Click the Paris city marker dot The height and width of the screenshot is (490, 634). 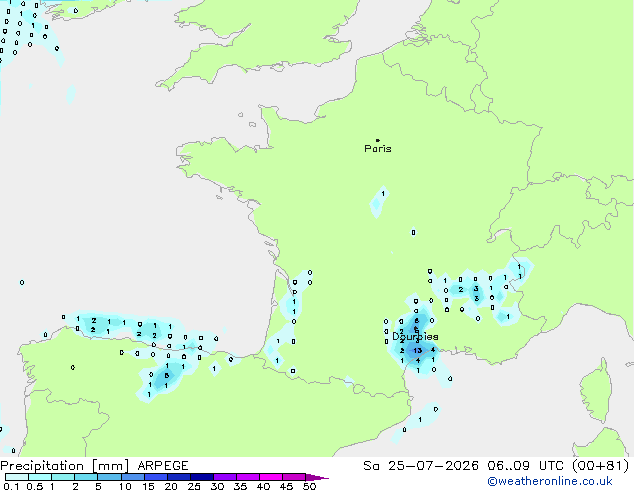coord(378,140)
